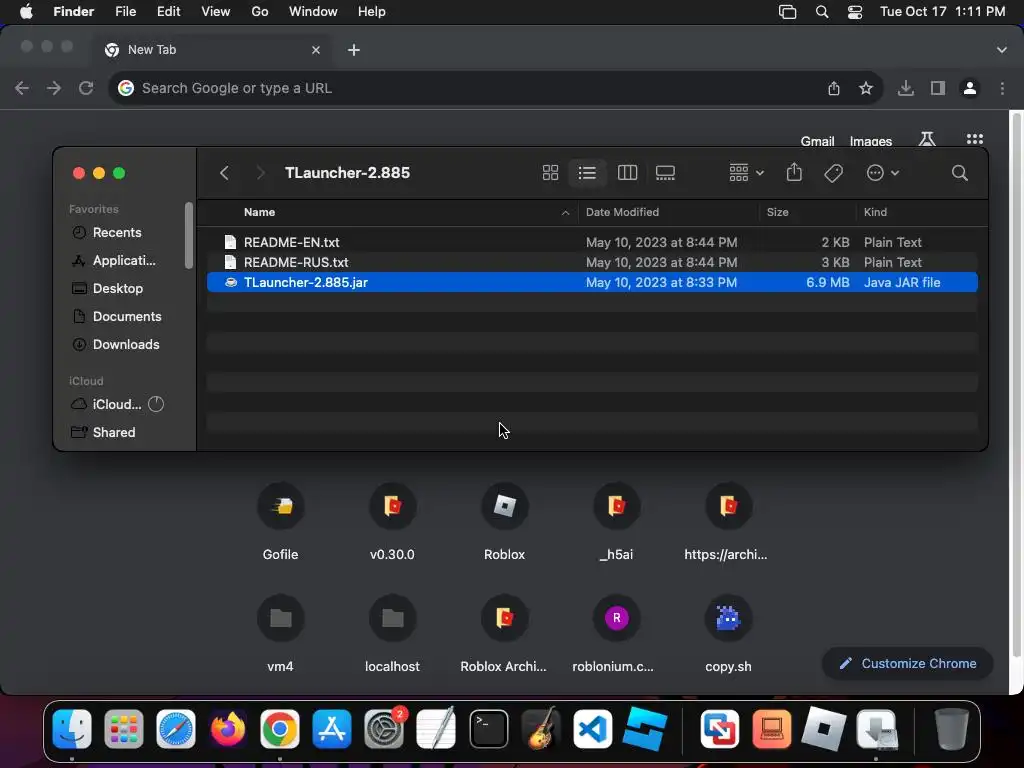Open the Gofile shortcut
This screenshot has width=1024, height=768.
(x=280, y=522)
